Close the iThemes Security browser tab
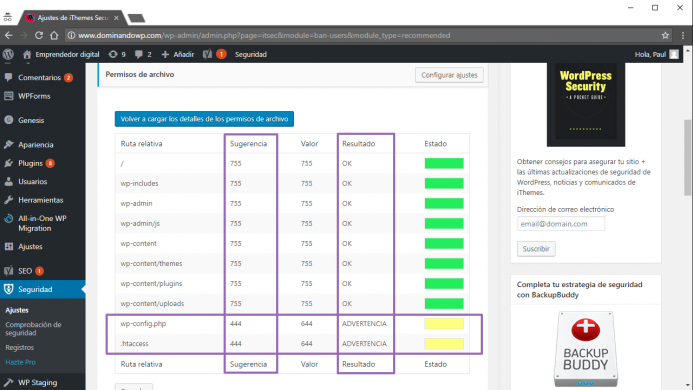Image resolution: width=693 pixels, height=390 pixels. click(x=116, y=18)
